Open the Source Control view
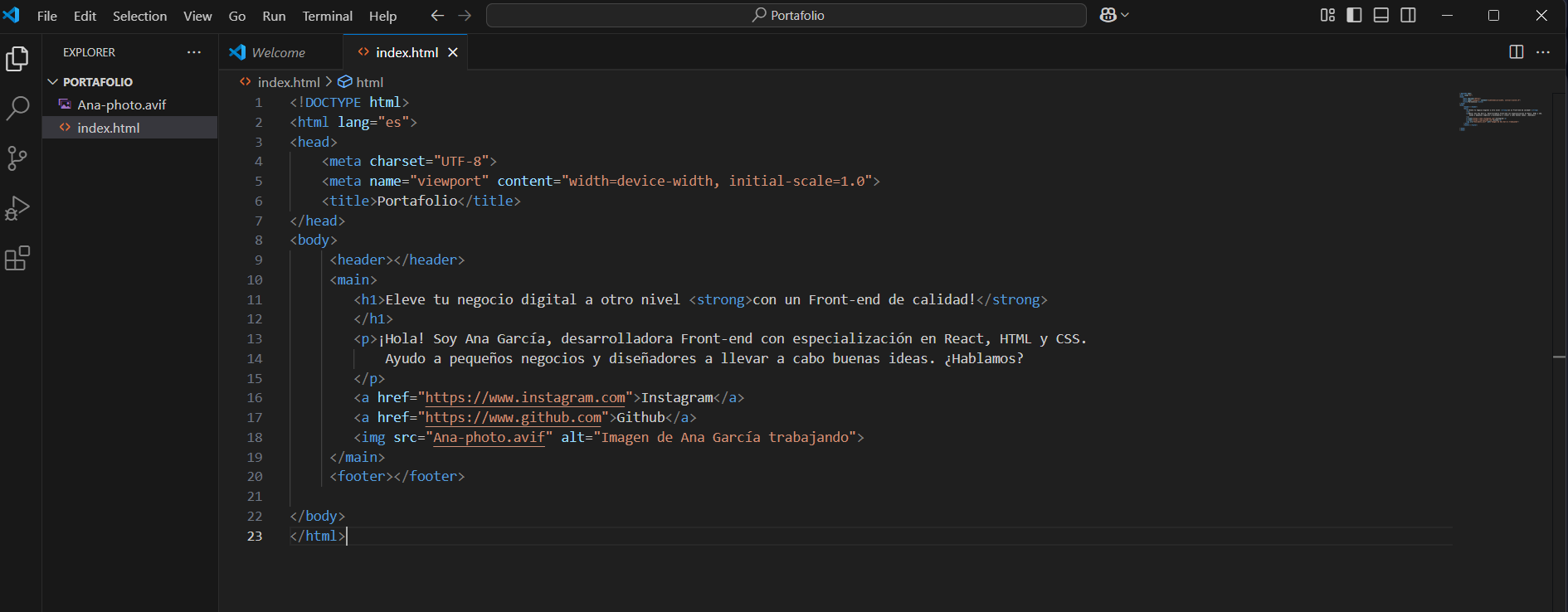The height and width of the screenshot is (612, 1568). [17, 158]
